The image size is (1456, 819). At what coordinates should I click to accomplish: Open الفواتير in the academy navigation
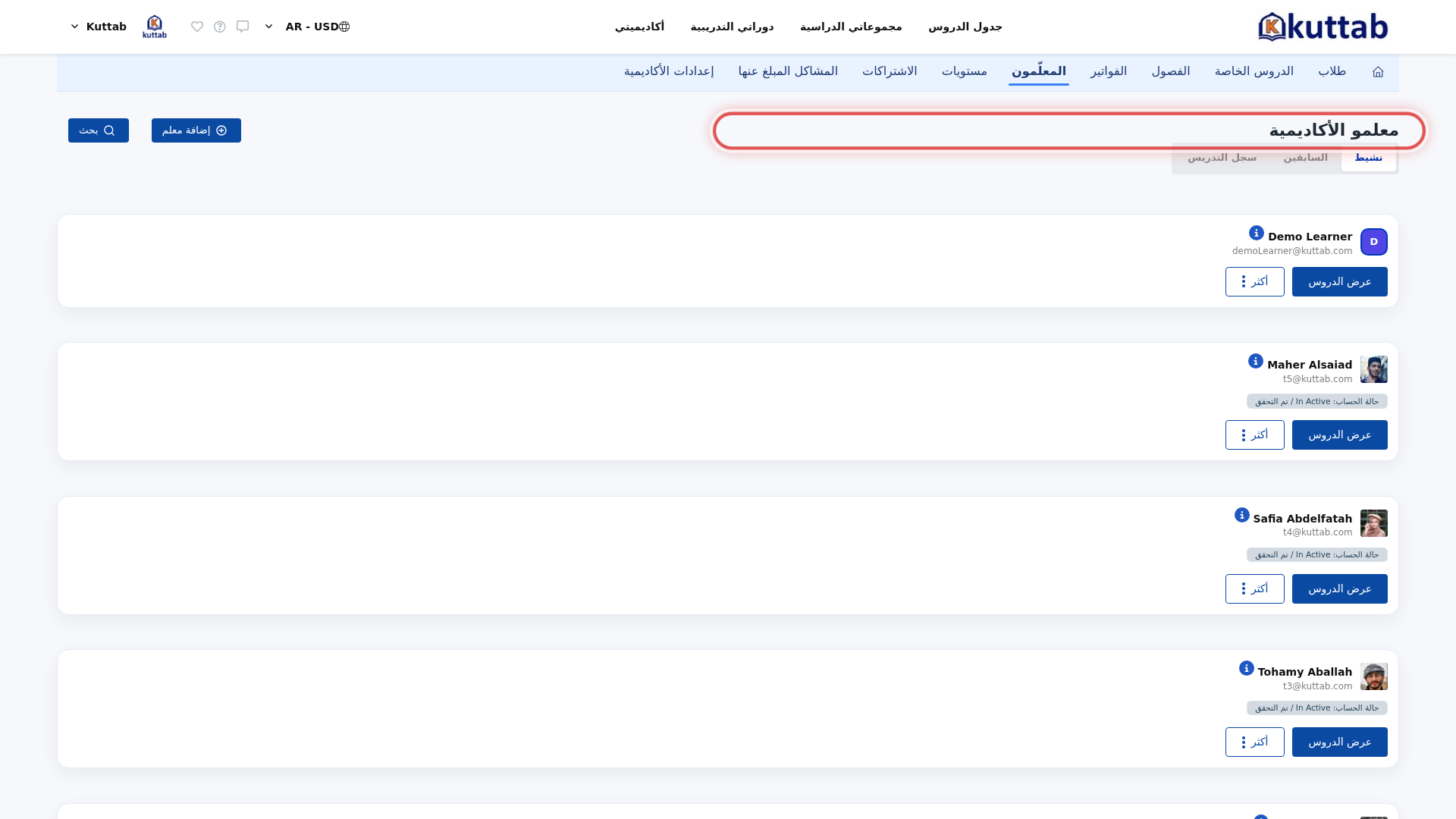pyautogui.click(x=1109, y=71)
